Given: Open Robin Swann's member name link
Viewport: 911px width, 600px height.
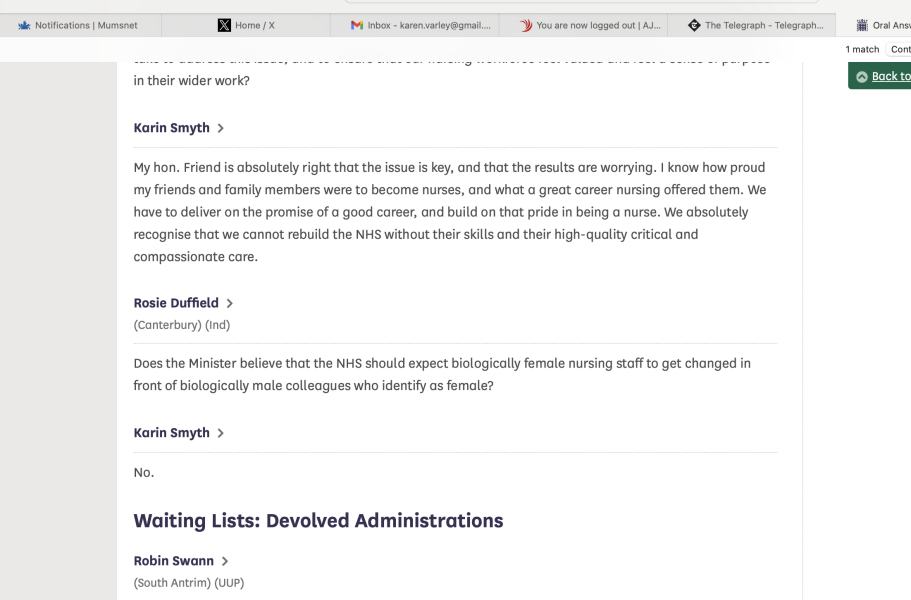Looking at the screenshot, I should 173,561.
